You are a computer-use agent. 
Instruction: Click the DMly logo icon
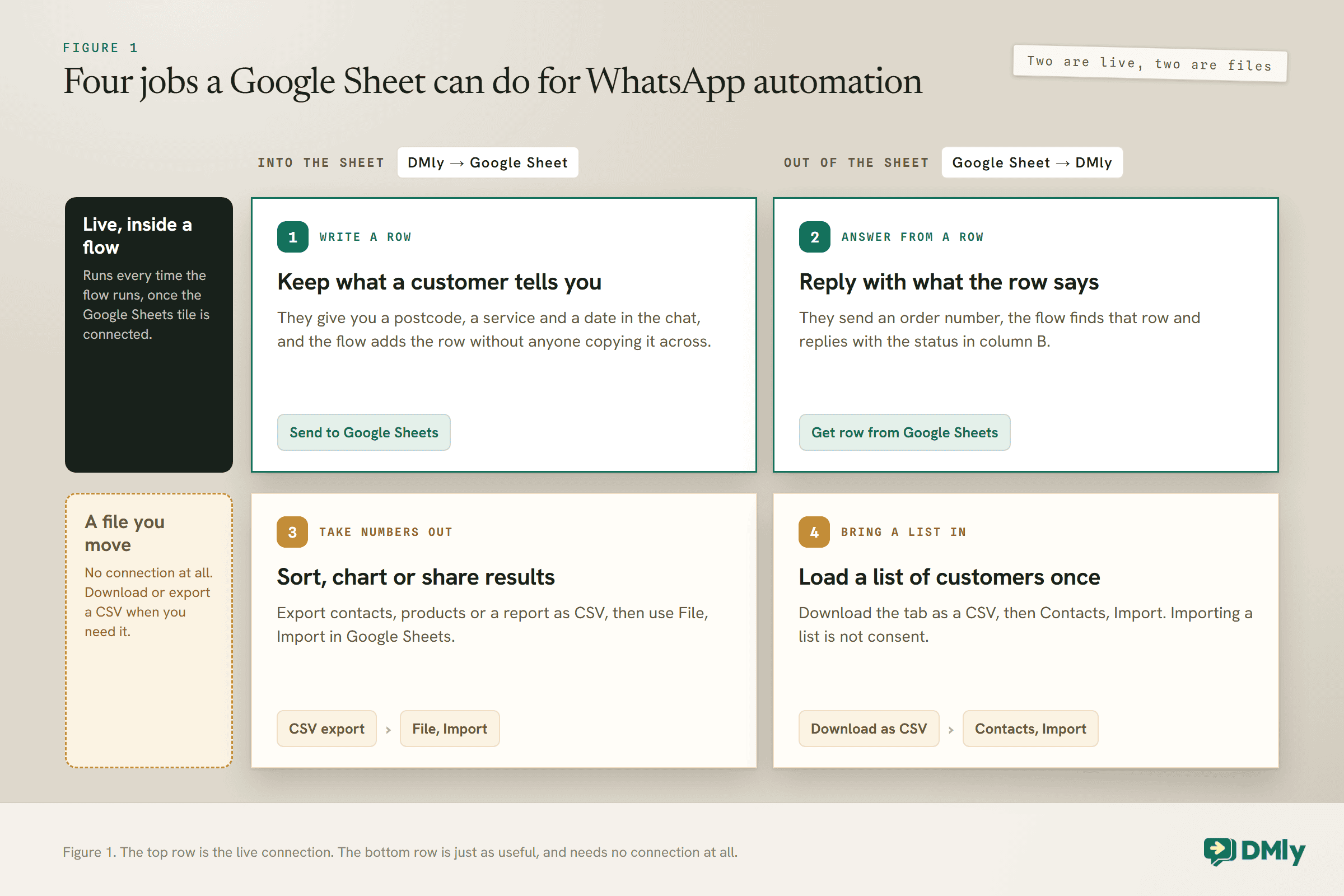1220,852
